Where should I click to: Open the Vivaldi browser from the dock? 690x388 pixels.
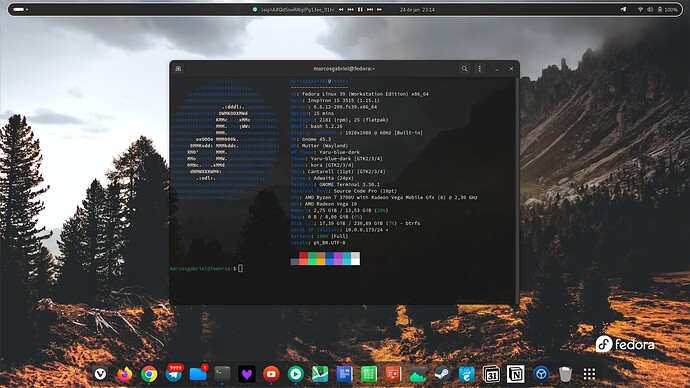(100, 374)
